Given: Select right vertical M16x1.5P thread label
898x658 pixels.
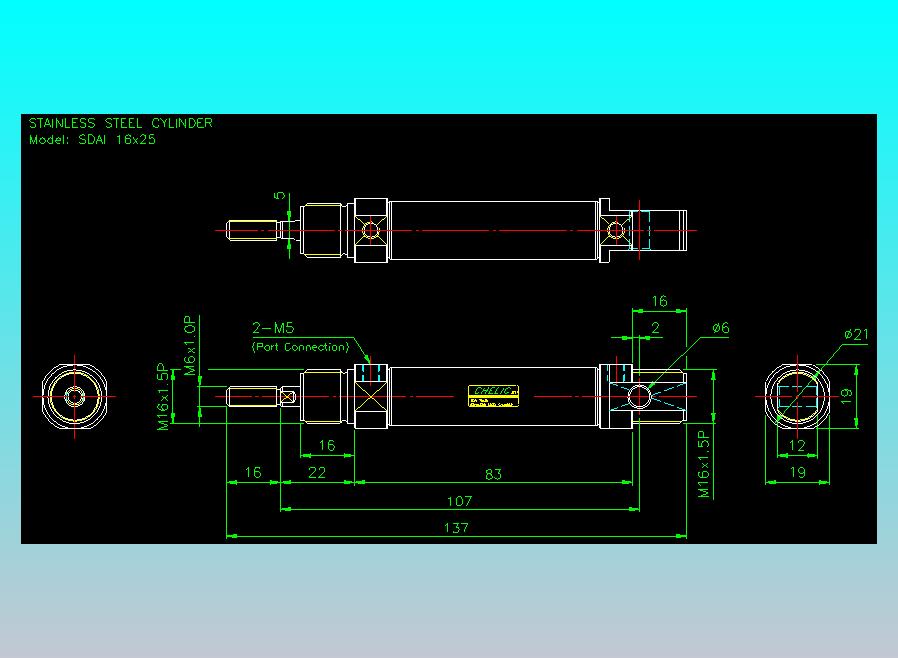Looking at the screenshot, I should [704, 464].
